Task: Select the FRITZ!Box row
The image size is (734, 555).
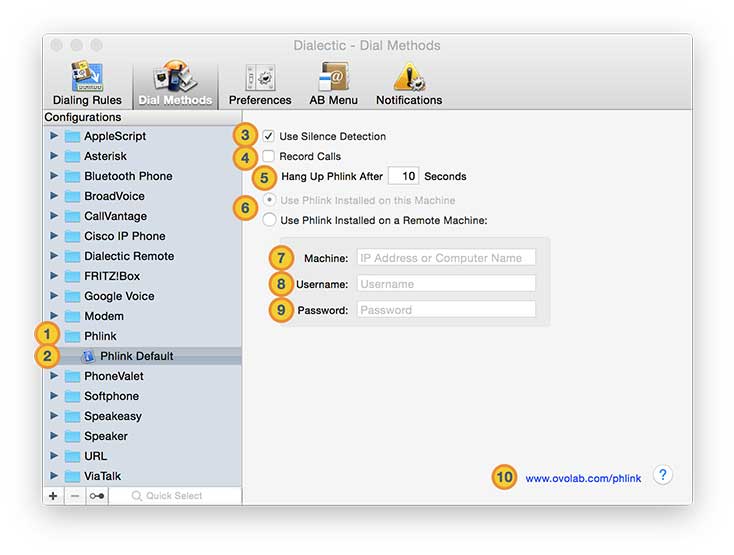Action: [142, 276]
